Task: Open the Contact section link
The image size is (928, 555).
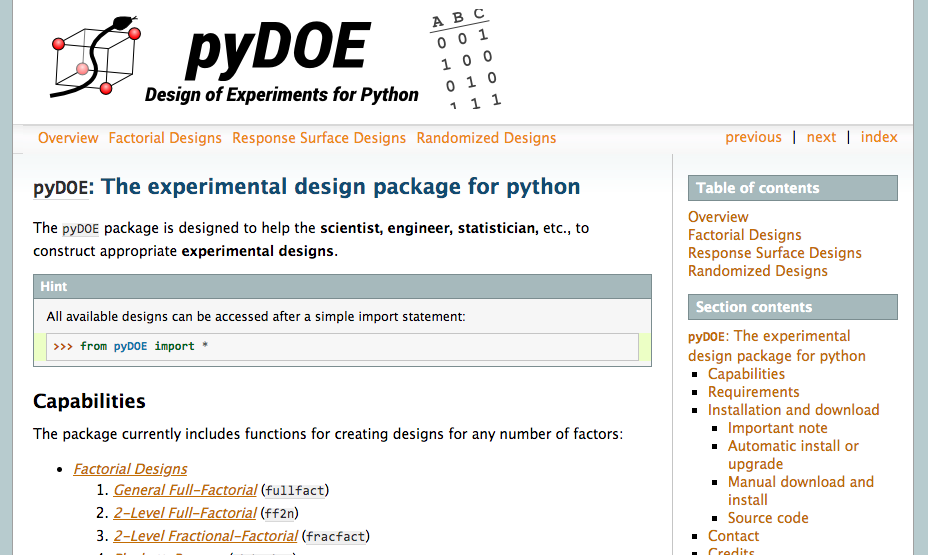Action: click(x=733, y=536)
